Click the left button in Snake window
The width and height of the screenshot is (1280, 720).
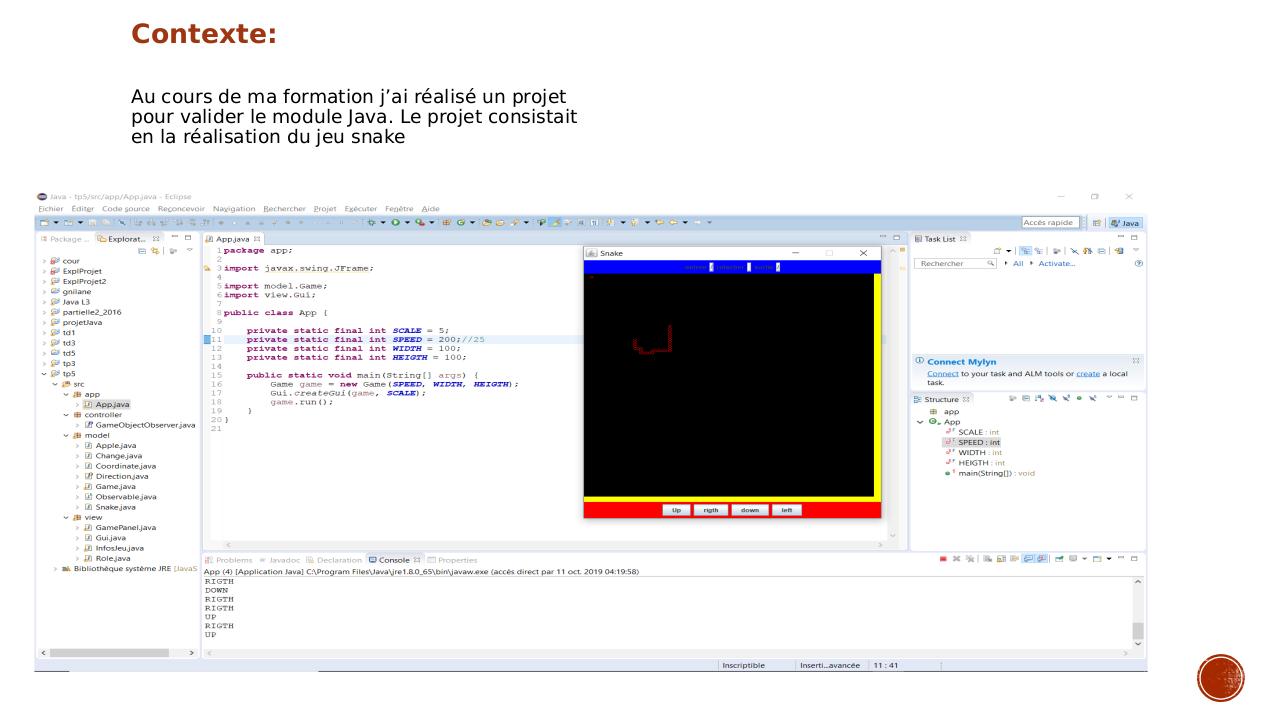[787, 510]
